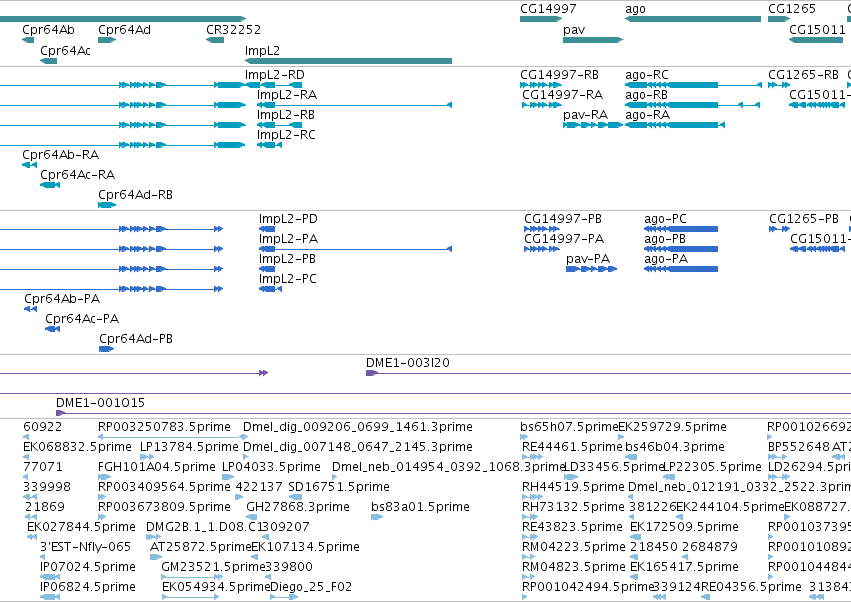The image size is (851, 602).
Task: Click ago-PB protein label
Action: point(665,239)
